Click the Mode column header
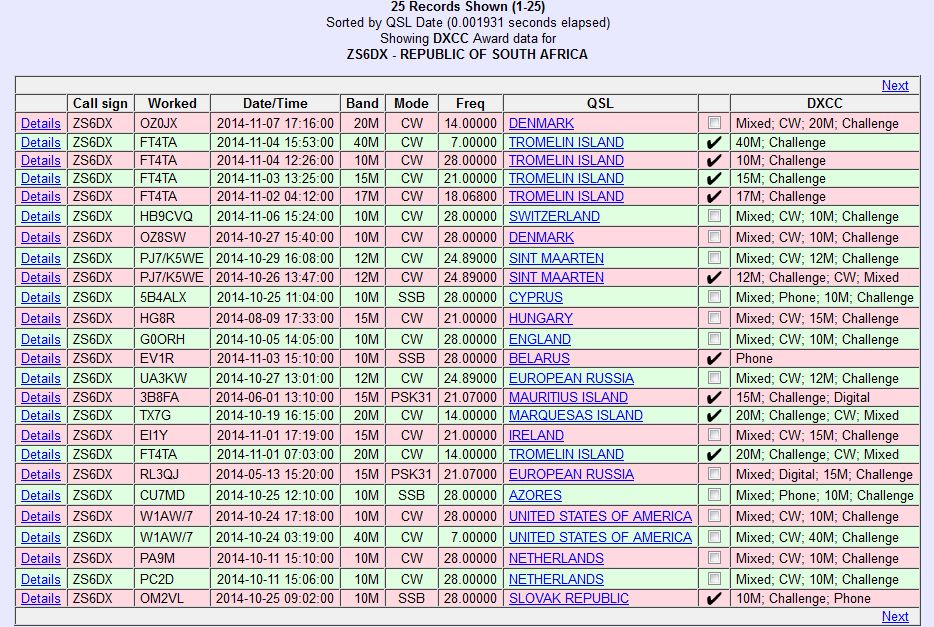The height and width of the screenshot is (627, 934). click(x=411, y=104)
